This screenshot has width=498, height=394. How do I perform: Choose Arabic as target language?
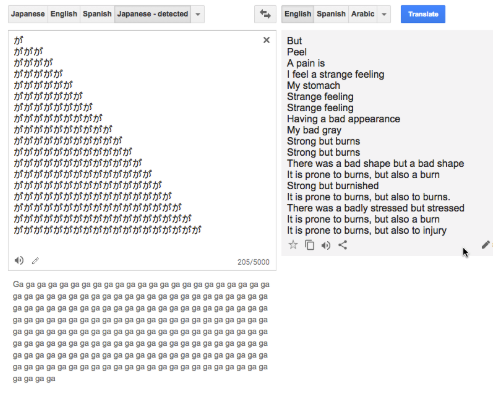point(363,14)
